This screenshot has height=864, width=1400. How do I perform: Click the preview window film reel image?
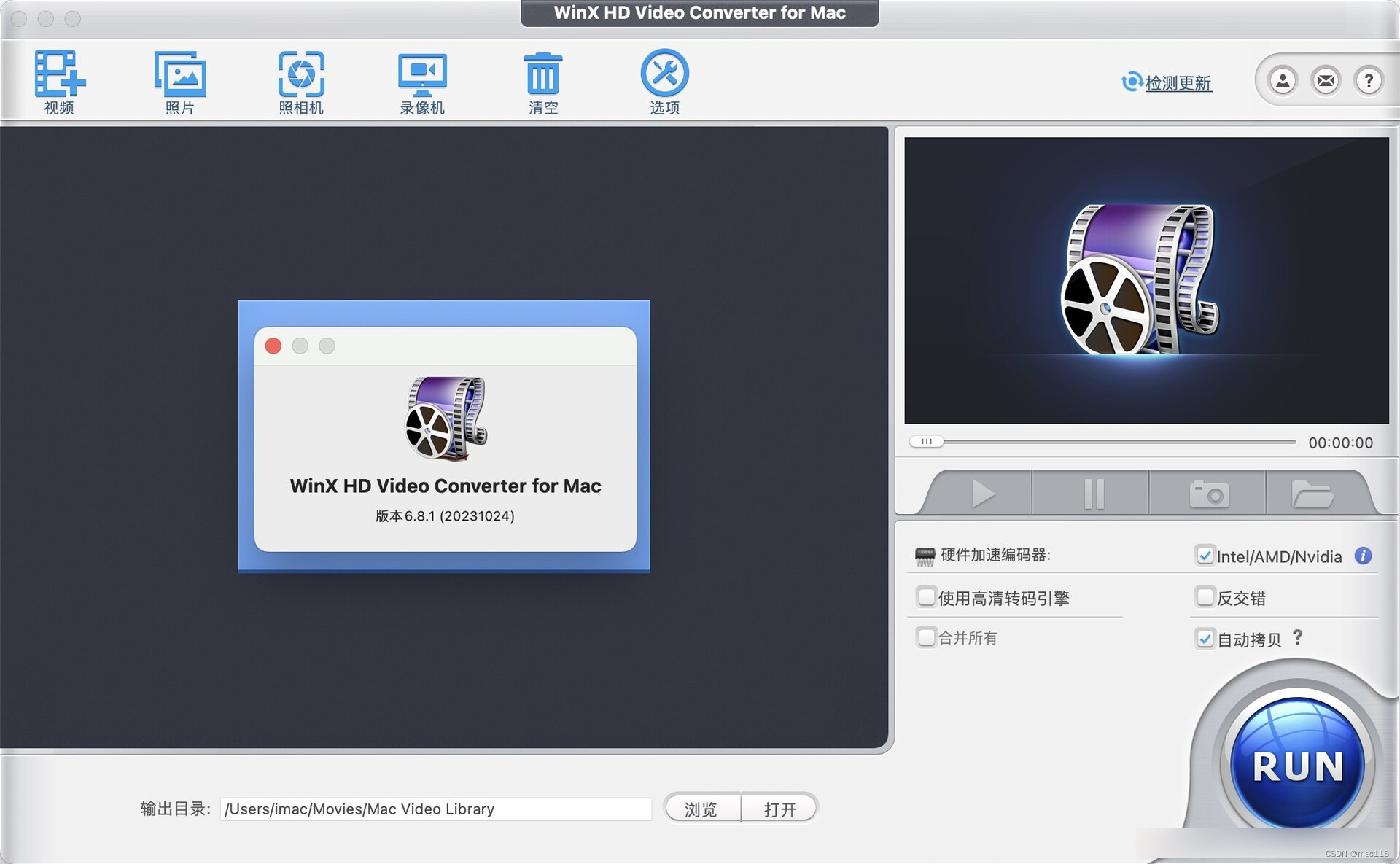[1140, 280]
